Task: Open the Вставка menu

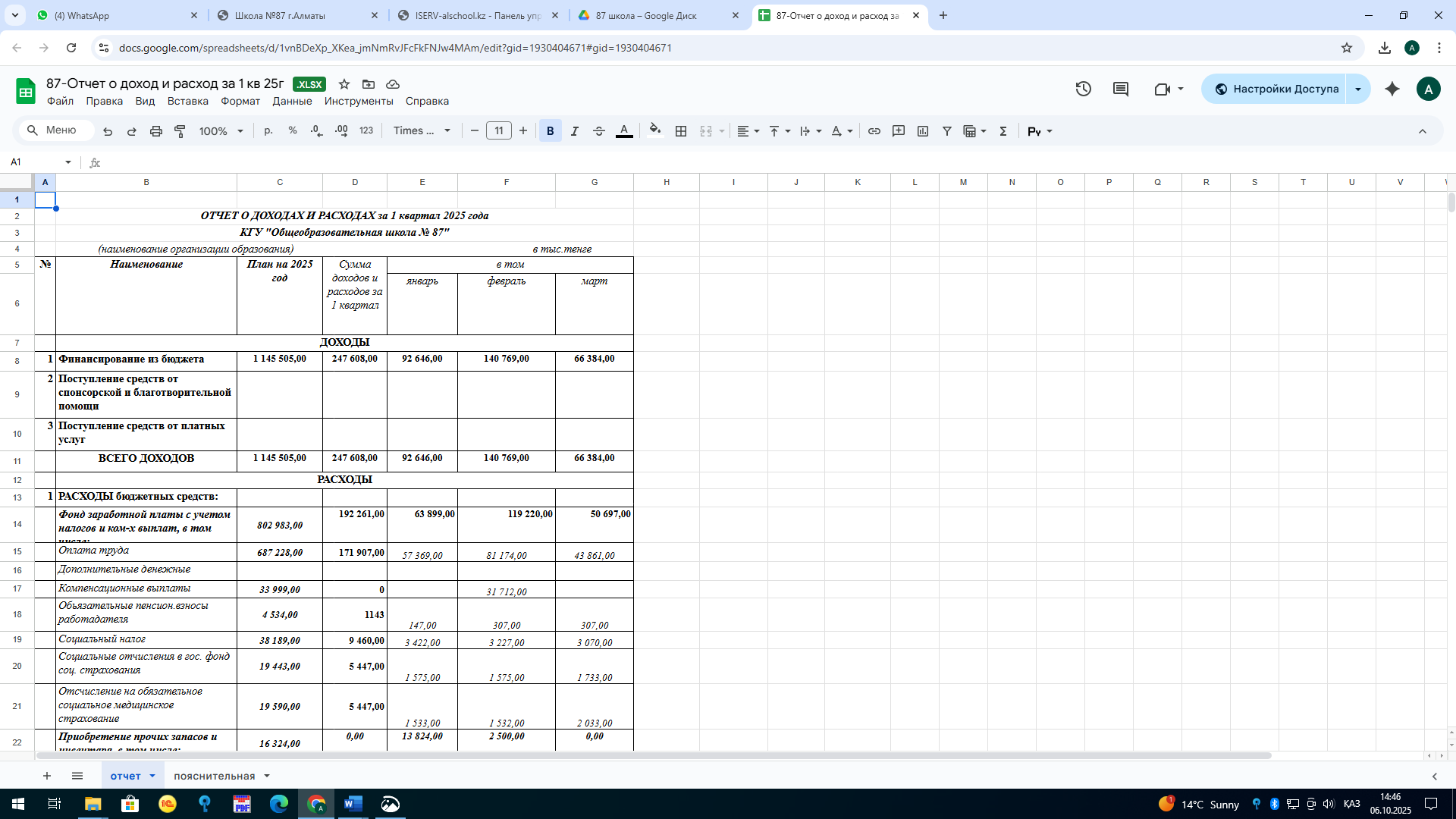Action: [x=188, y=102]
